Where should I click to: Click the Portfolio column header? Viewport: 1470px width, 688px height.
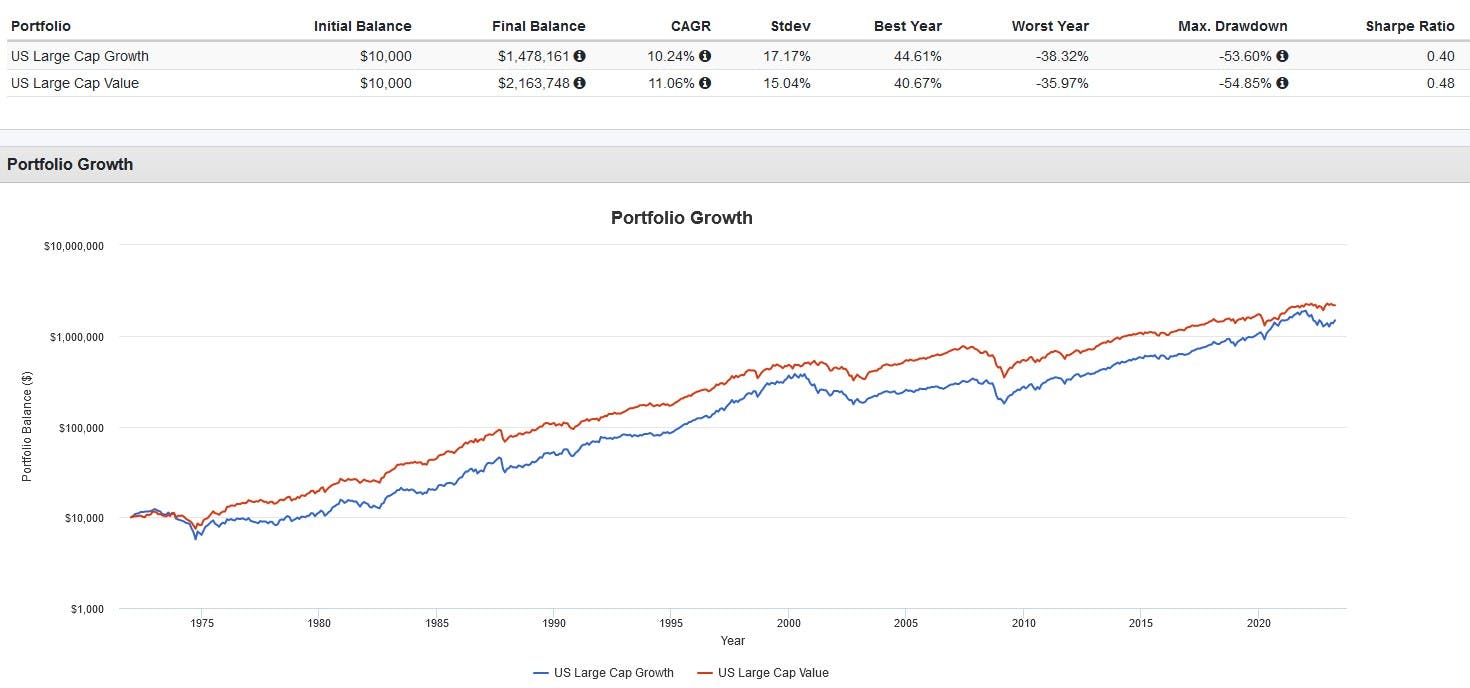click(x=41, y=26)
